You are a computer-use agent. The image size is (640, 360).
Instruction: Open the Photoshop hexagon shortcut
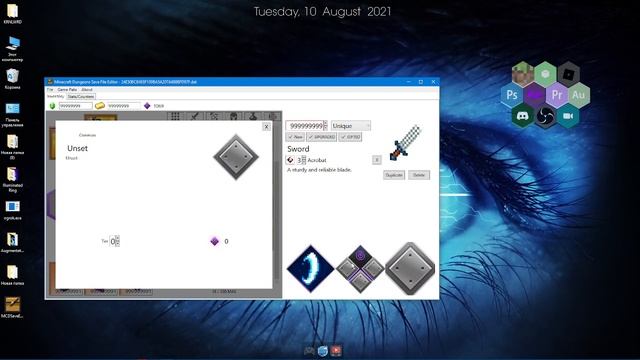[512, 95]
